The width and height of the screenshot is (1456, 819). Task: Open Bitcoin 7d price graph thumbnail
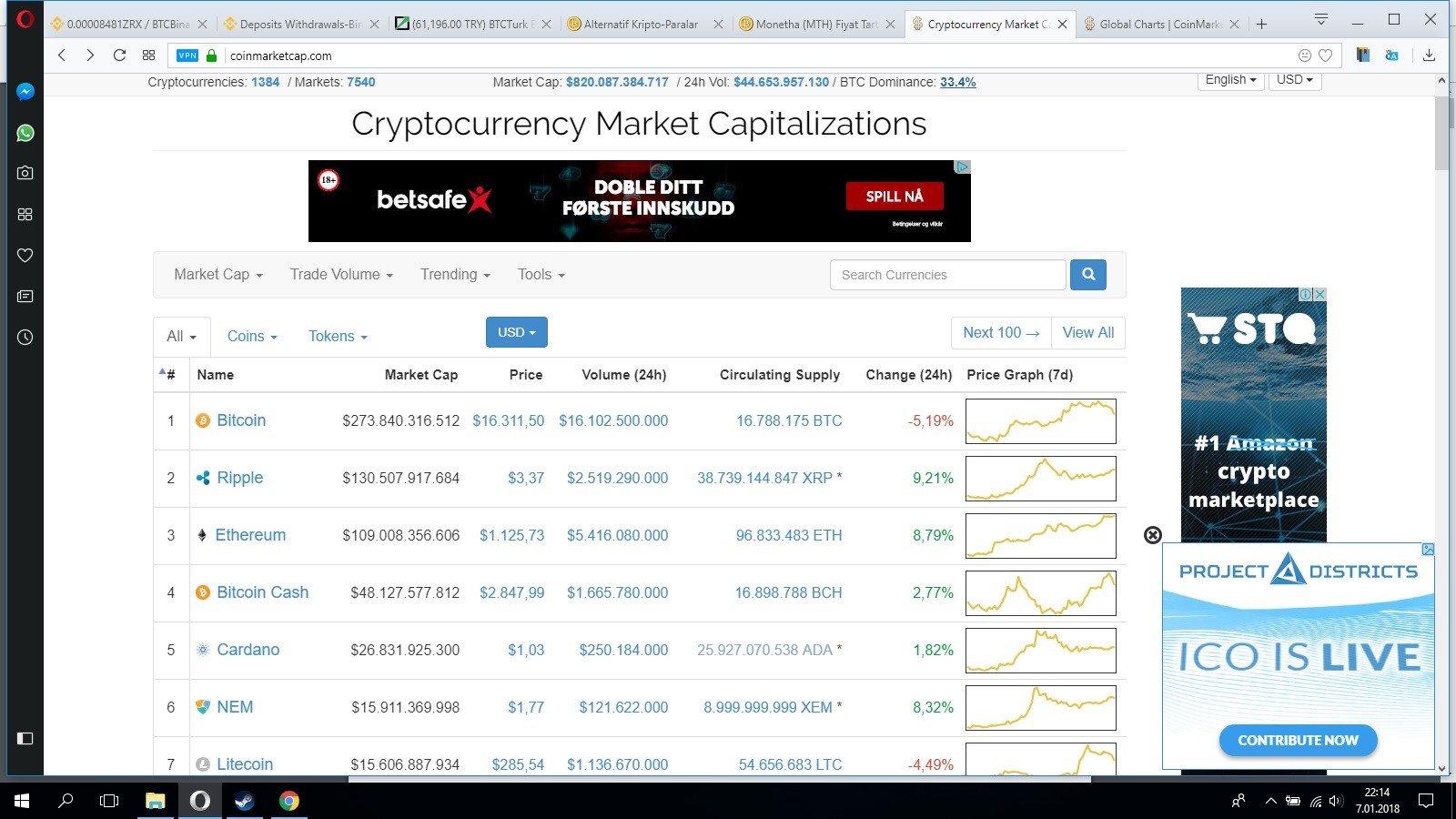1041,421
